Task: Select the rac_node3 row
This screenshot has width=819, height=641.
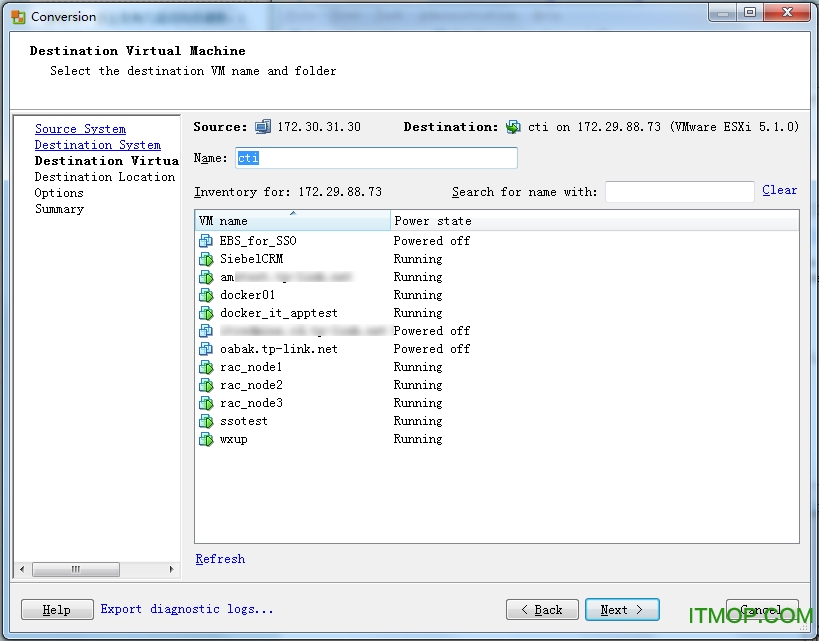Action: [496, 403]
